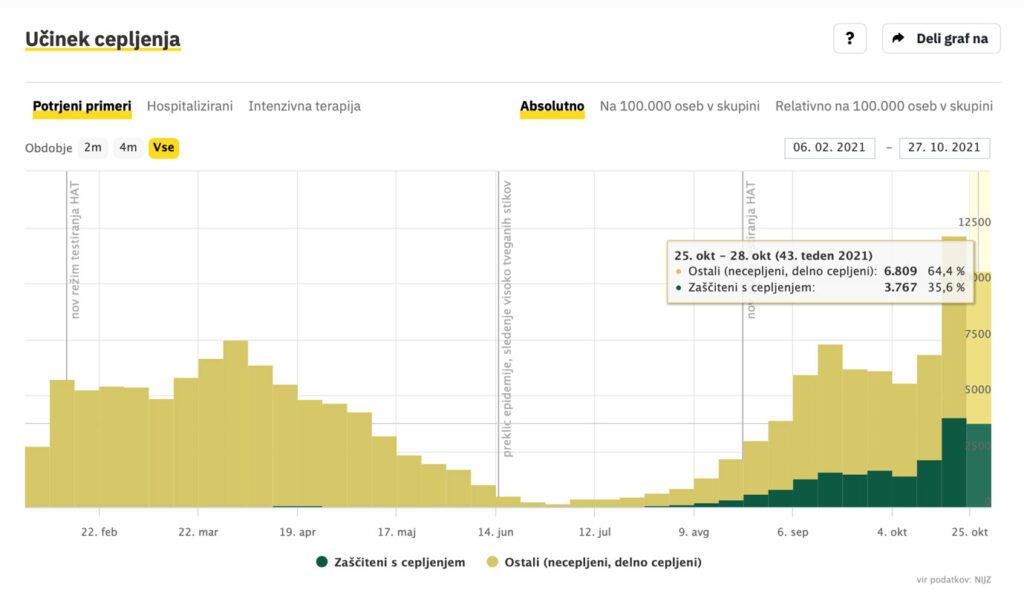Screen dimensions: 1024x601
Task: Click the dark green legend dot
Action: [322, 562]
